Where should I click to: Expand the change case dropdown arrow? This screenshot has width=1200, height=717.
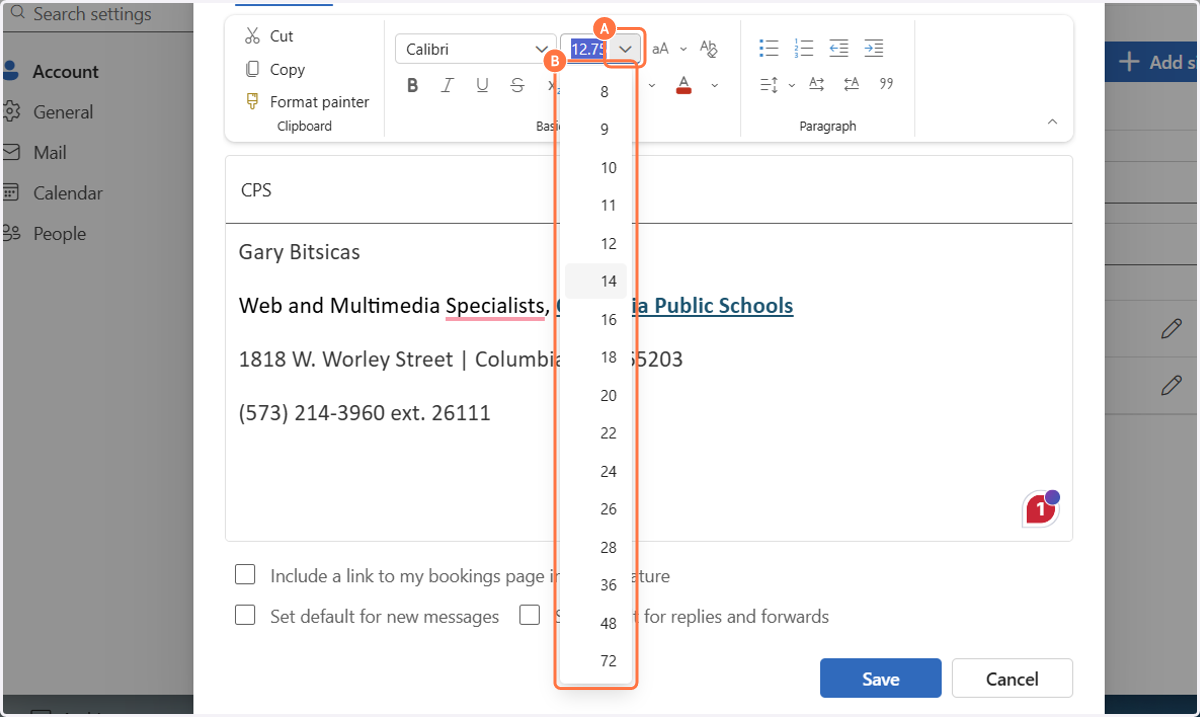pos(684,49)
